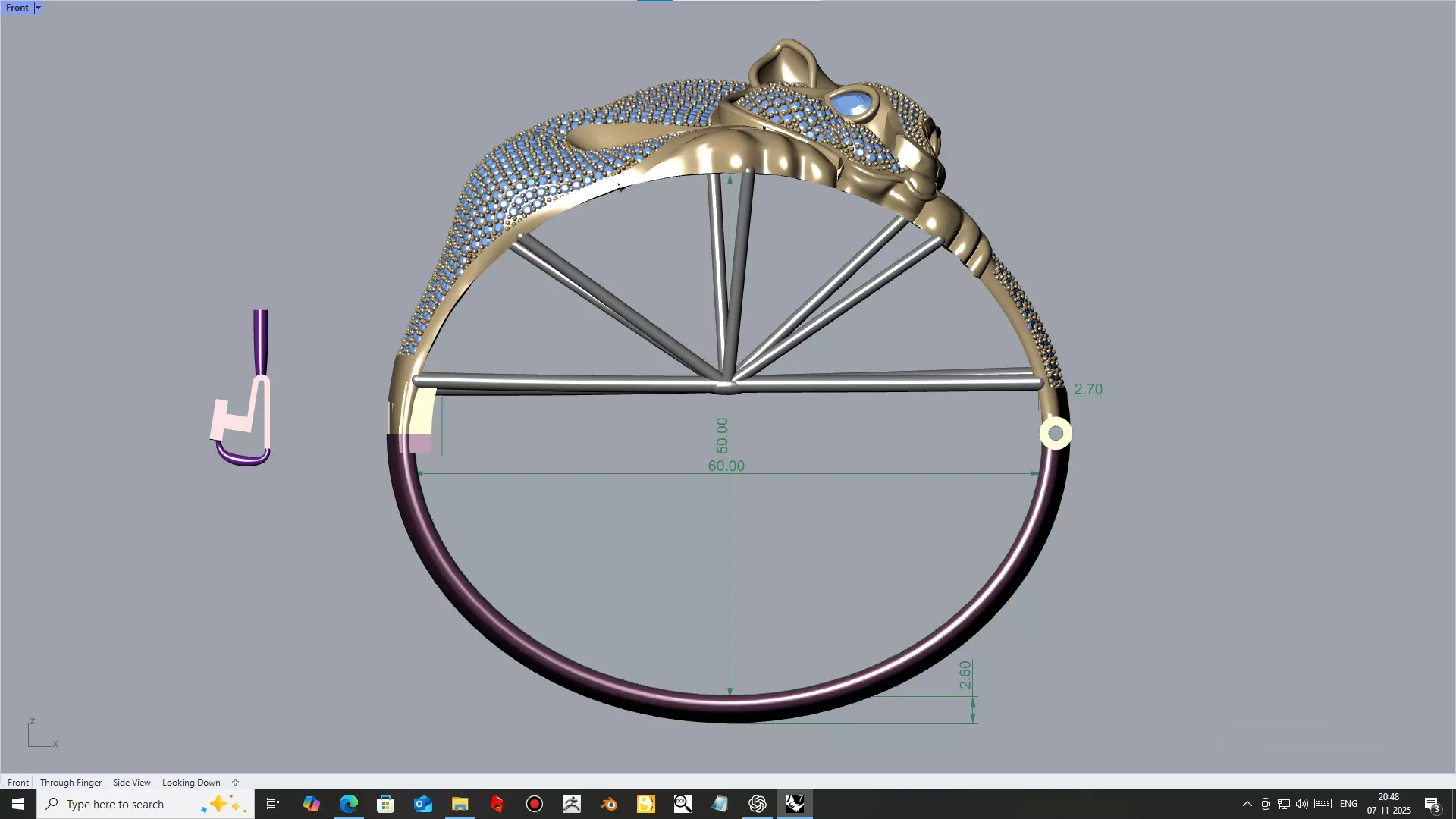Open ChatGPT from the taskbar
1456x819 pixels.
(x=758, y=804)
